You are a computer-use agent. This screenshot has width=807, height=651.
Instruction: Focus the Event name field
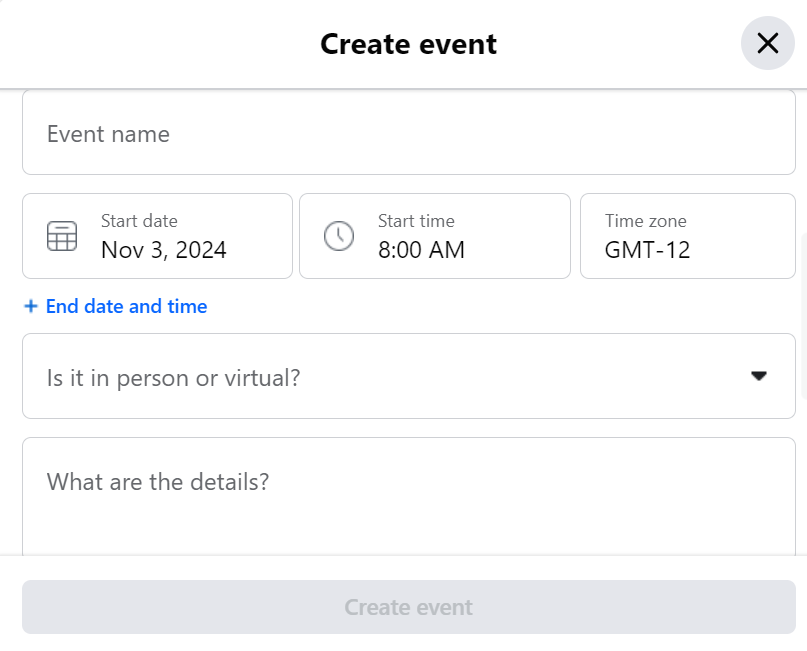[409, 133]
